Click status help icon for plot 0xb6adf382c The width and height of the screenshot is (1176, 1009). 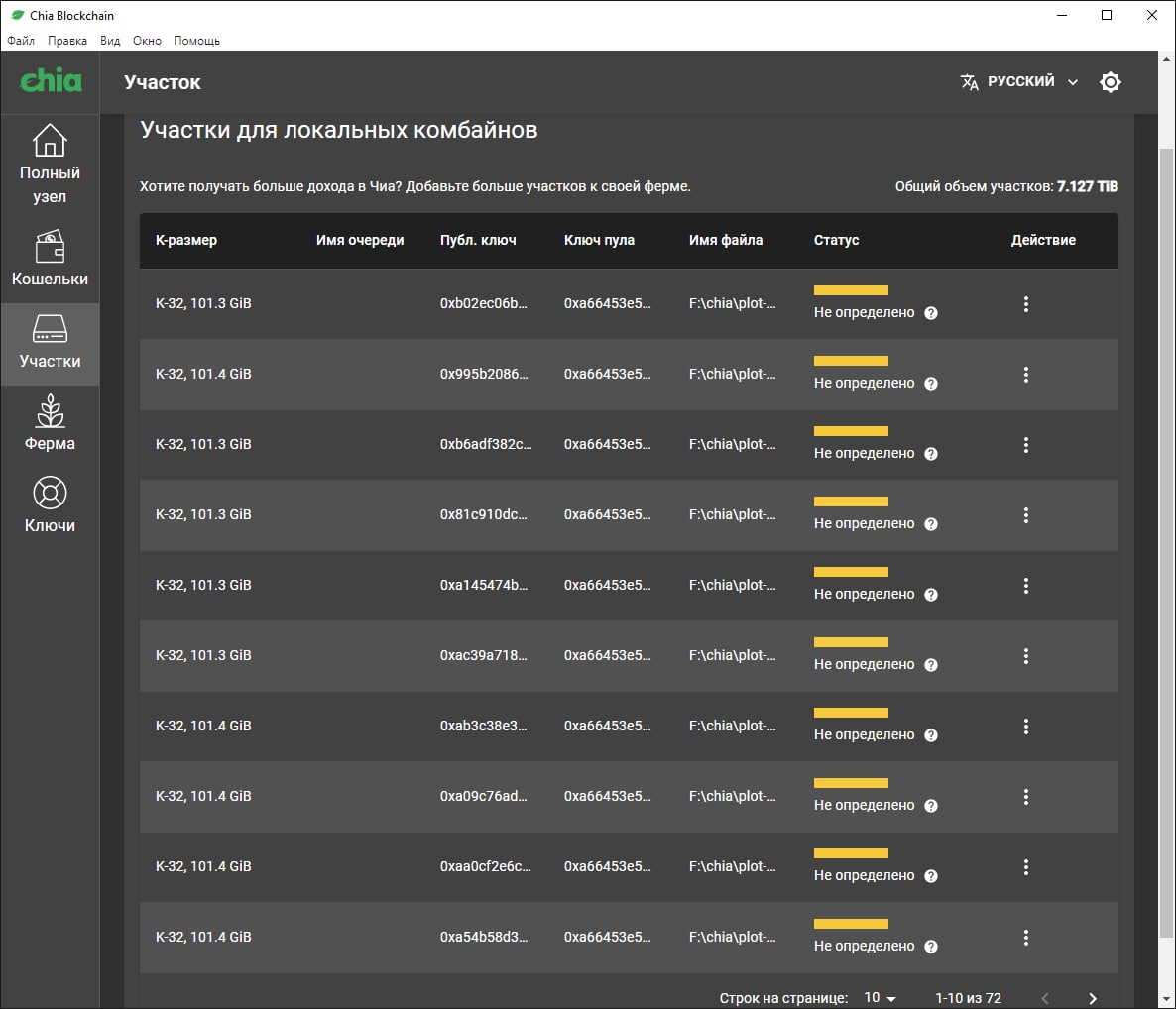coord(931,454)
